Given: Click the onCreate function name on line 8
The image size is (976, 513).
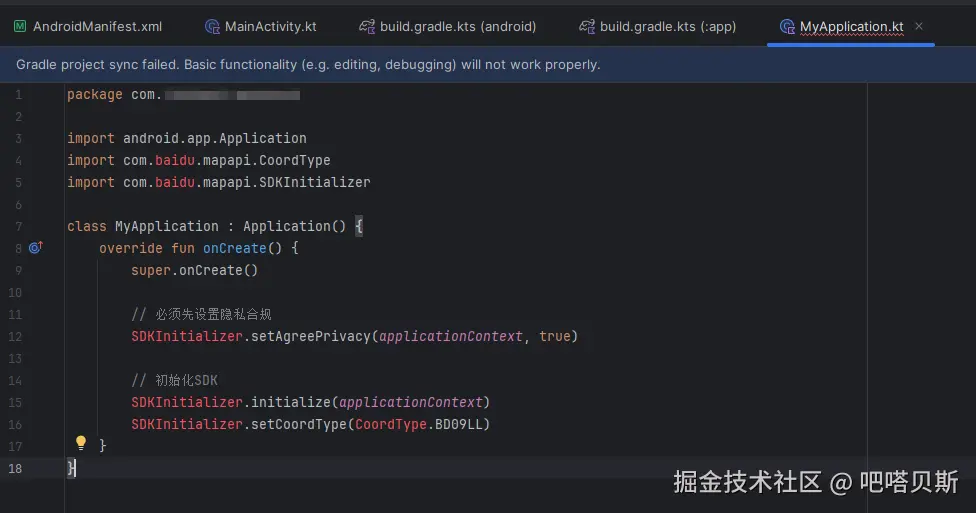Looking at the screenshot, I should 235,248.
